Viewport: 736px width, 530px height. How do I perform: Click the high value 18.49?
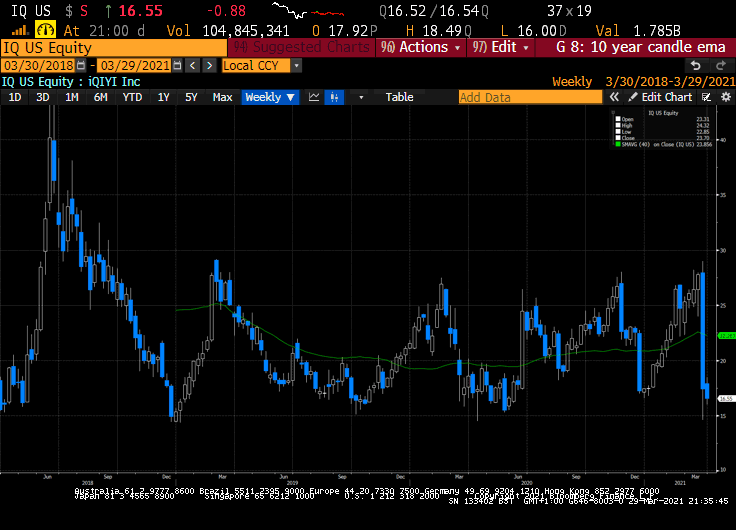coord(442,31)
